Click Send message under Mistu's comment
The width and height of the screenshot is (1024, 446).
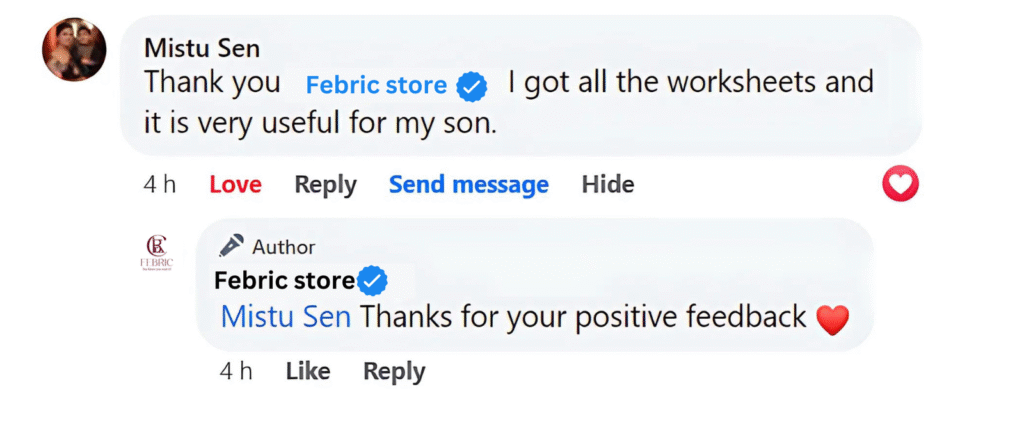tap(468, 185)
